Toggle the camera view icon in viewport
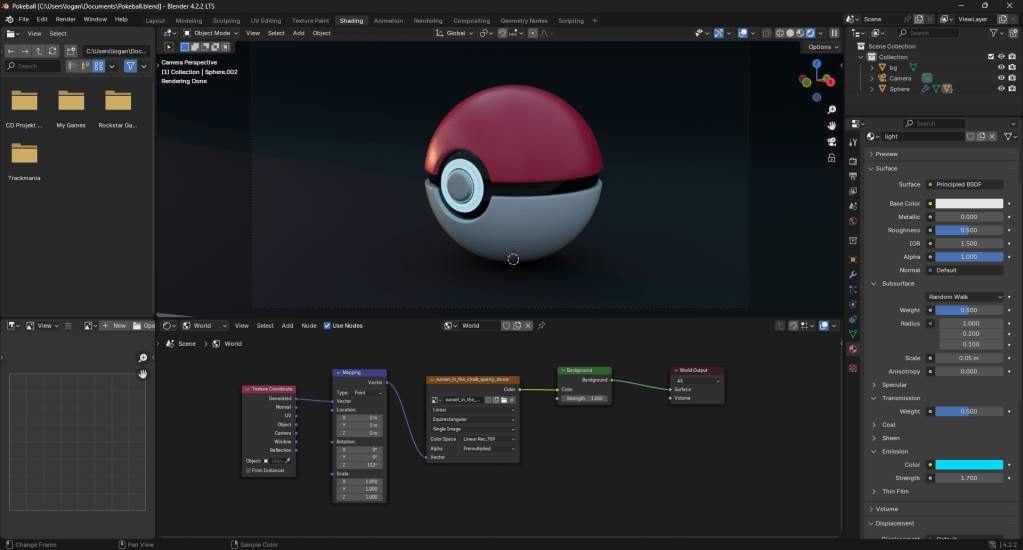The width and height of the screenshot is (1023, 550). pyautogui.click(x=832, y=141)
